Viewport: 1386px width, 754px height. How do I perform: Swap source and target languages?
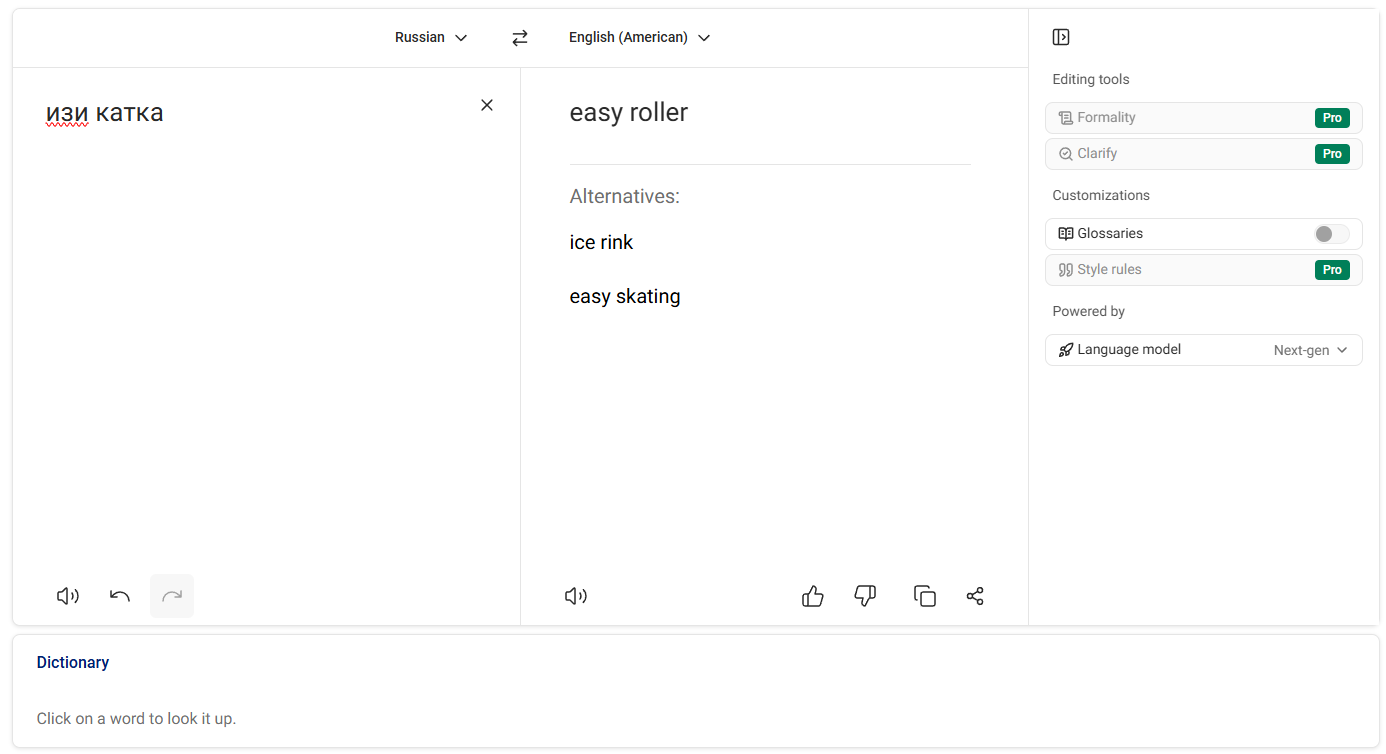coord(519,38)
